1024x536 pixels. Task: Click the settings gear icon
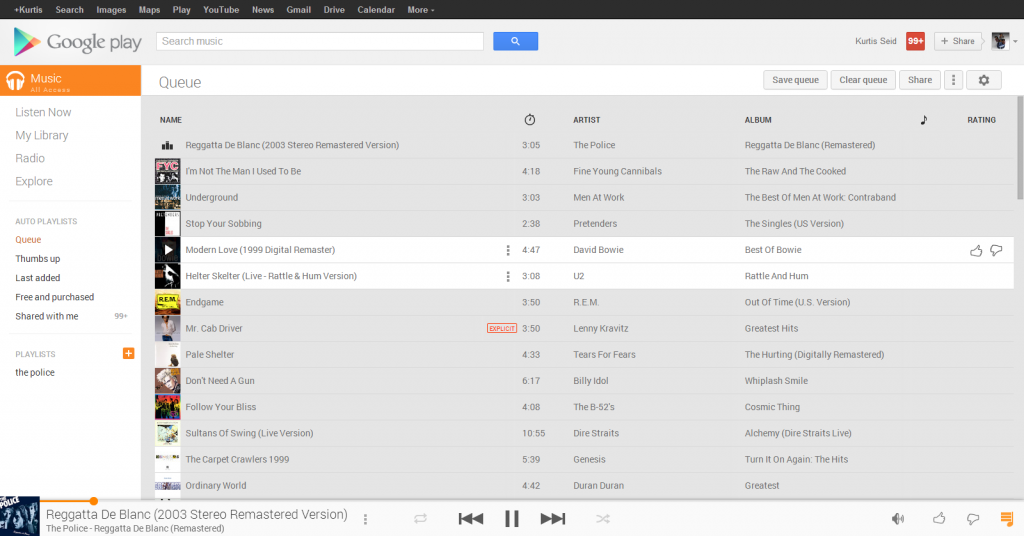click(x=983, y=80)
